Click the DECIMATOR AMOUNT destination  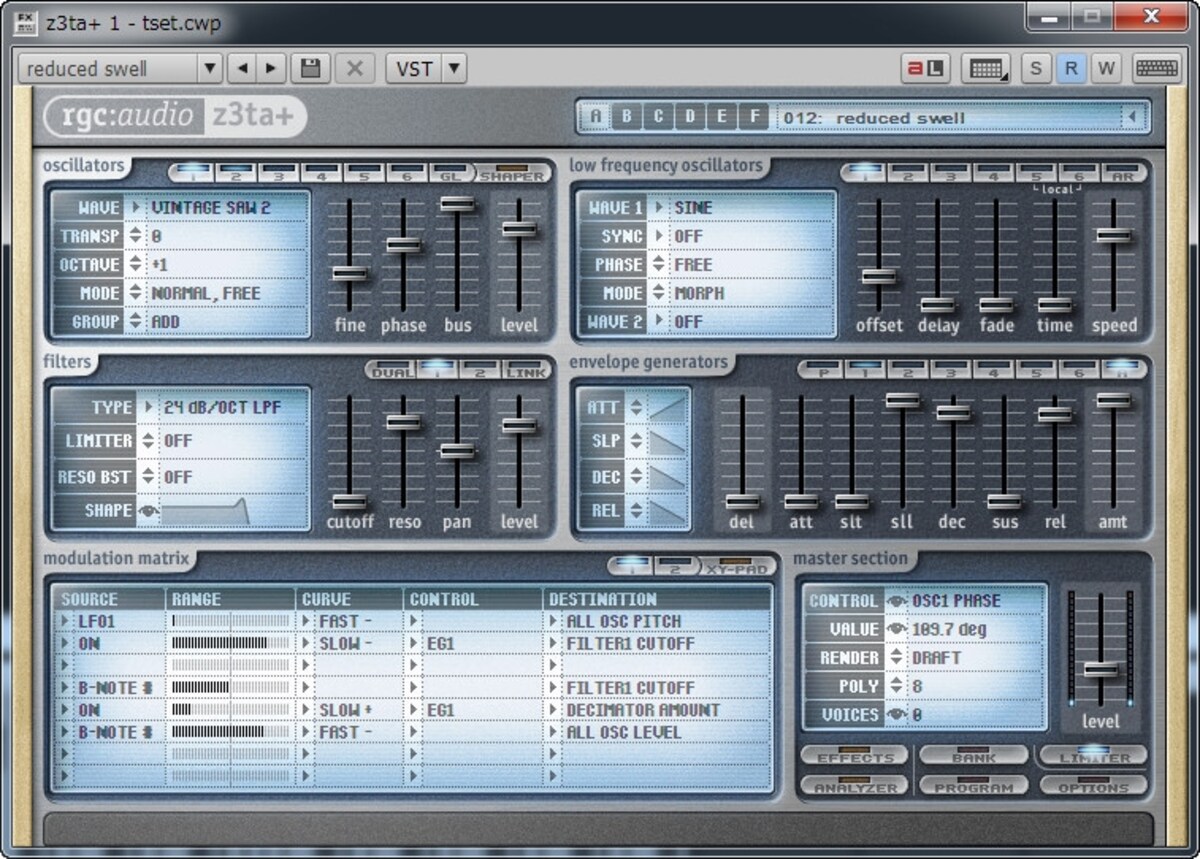click(x=643, y=710)
